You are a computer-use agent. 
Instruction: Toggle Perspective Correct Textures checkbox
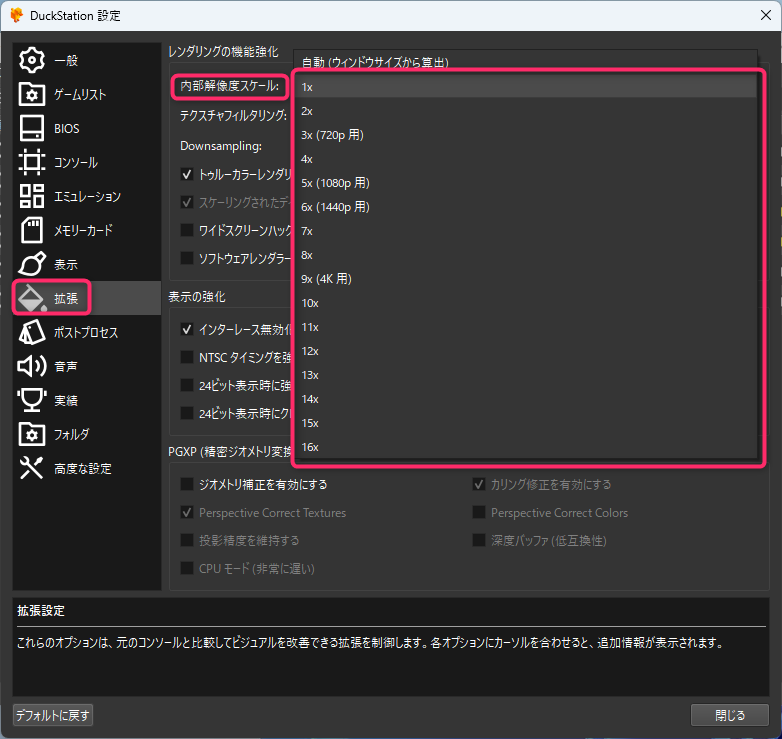(187, 512)
